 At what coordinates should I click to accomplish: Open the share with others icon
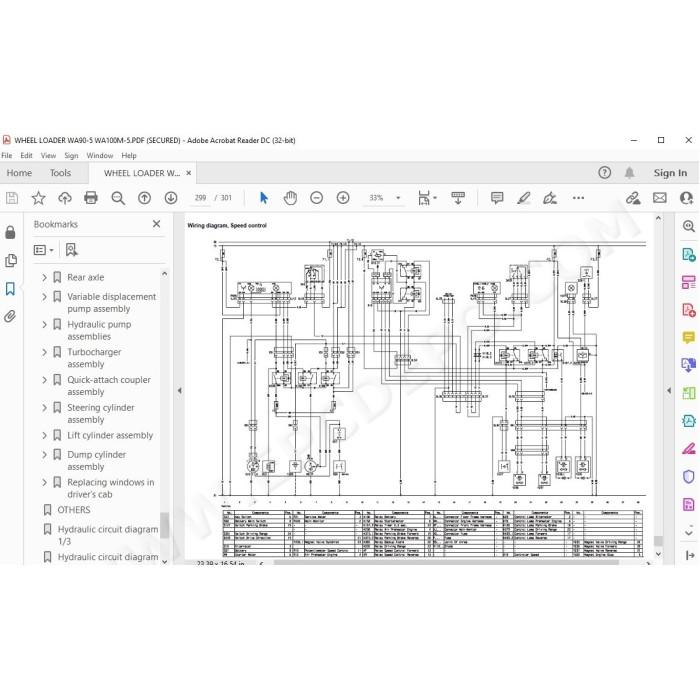tap(686, 198)
